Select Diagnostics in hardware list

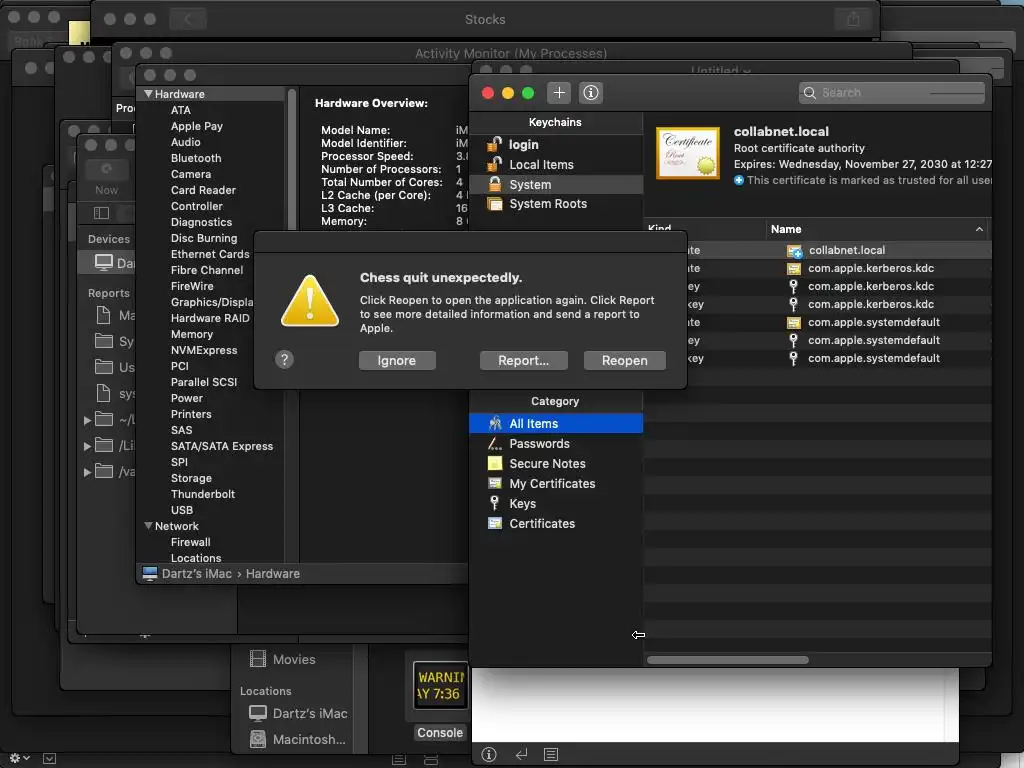[201, 222]
